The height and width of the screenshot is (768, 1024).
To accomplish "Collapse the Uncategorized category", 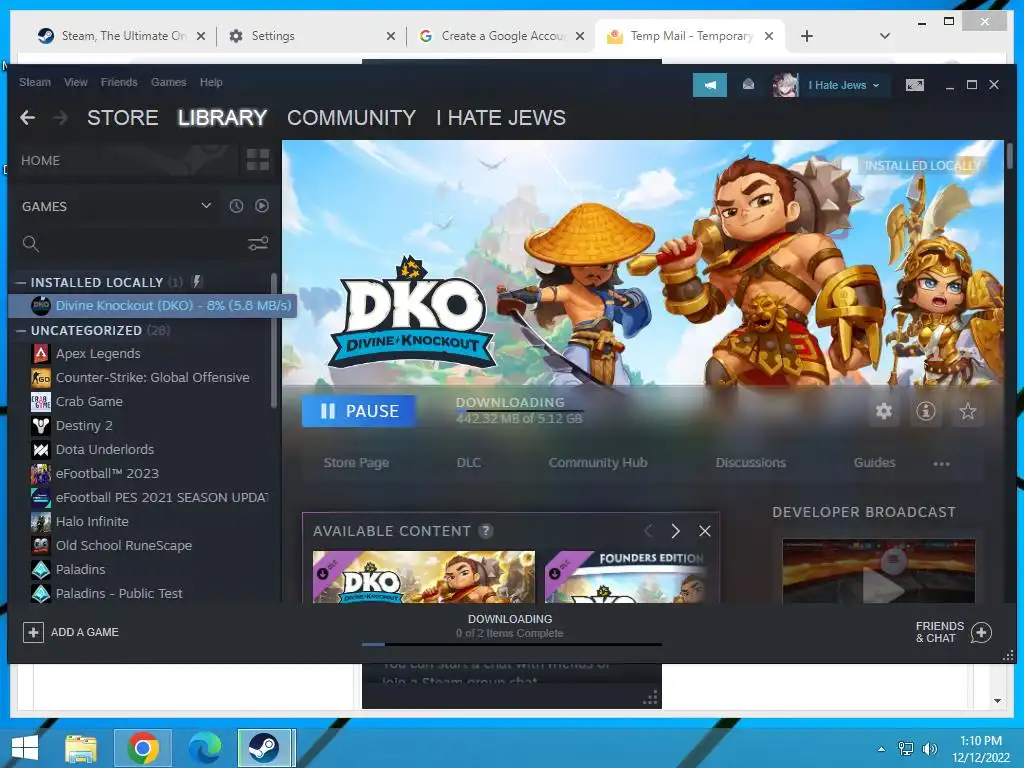I will pos(21,330).
